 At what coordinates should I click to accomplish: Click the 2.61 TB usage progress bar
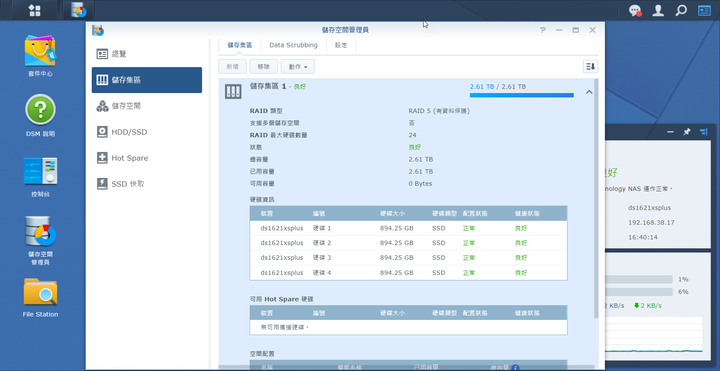pyautogui.click(x=522, y=95)
